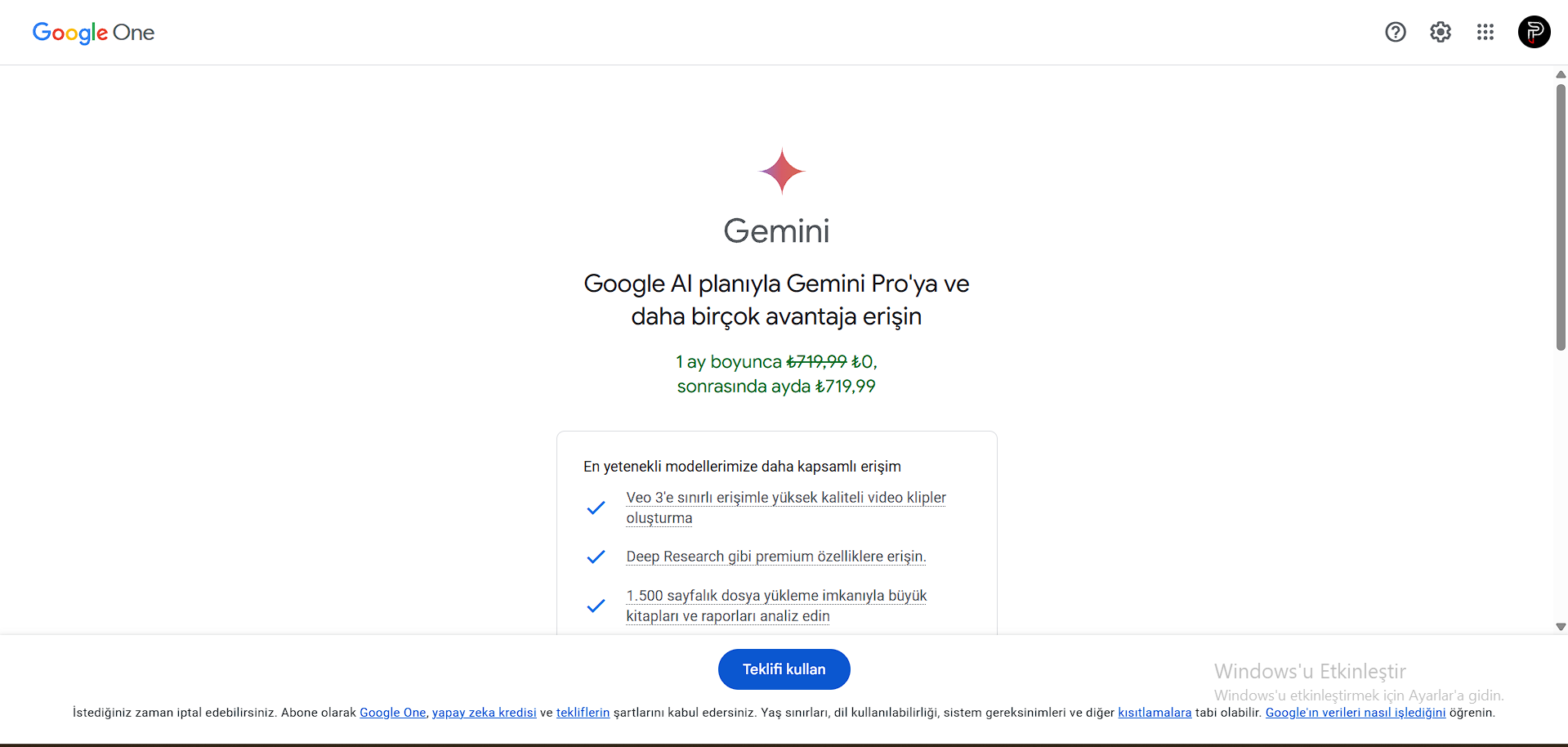Open the kısıtlamalara link
This screenshot has height=747, width=1568.
(1155, 713)
